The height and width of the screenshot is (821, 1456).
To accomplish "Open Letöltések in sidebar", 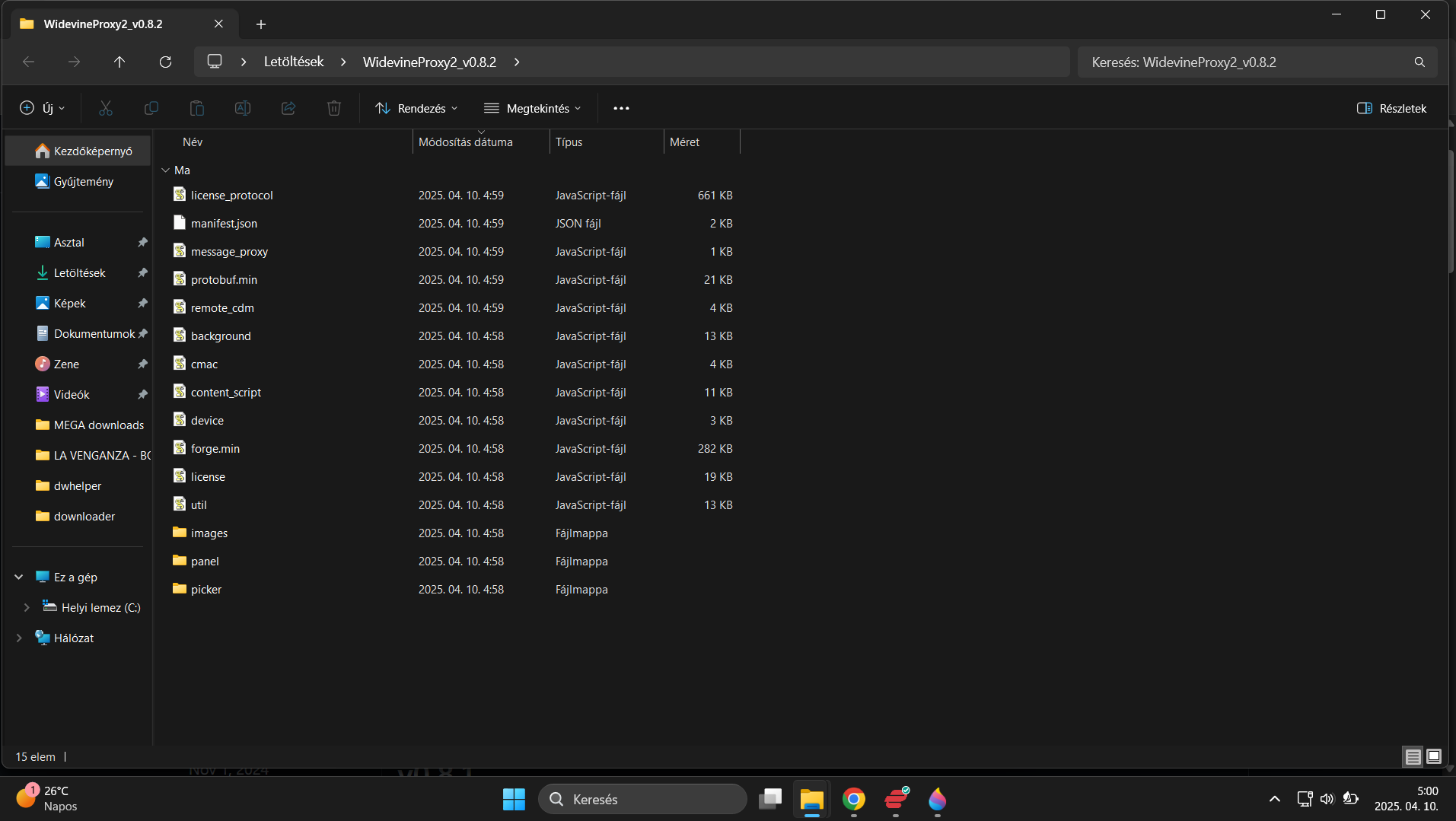I will point(78,272).
